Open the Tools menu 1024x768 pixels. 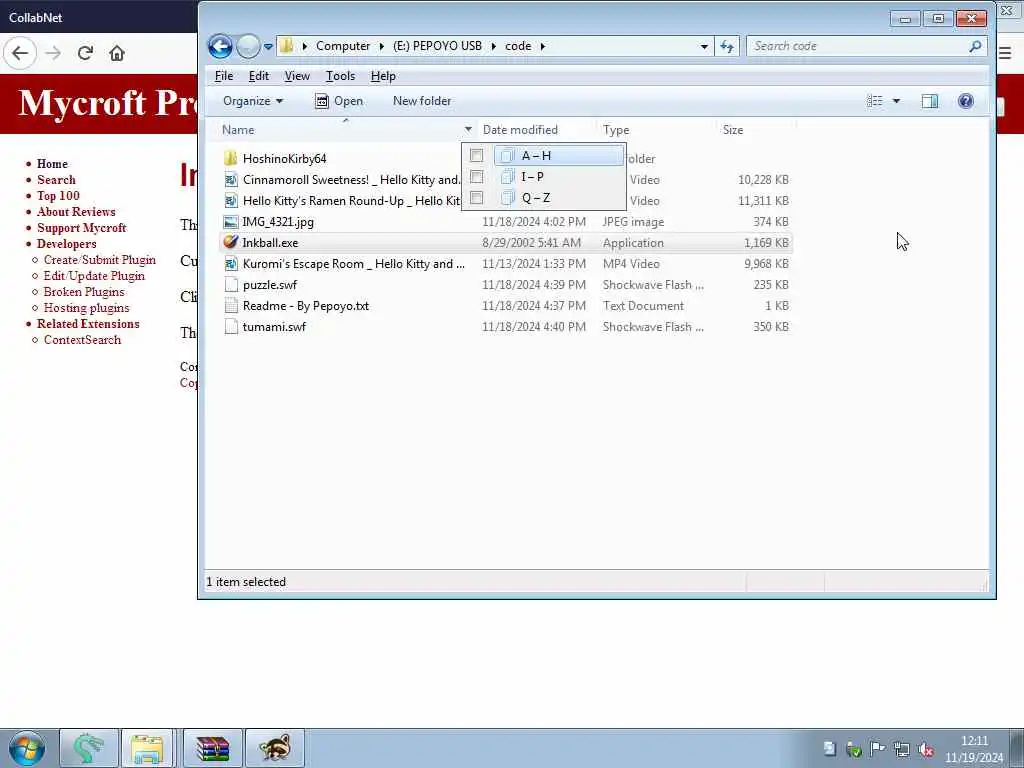click(x=340, y=76)
